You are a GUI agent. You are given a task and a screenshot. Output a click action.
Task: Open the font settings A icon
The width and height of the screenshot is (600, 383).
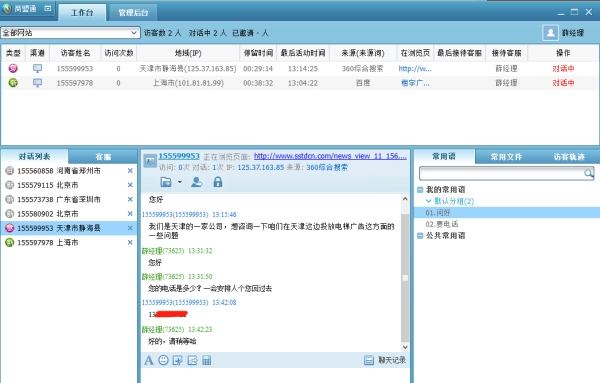pyautogui.click(x=149, y=360)
